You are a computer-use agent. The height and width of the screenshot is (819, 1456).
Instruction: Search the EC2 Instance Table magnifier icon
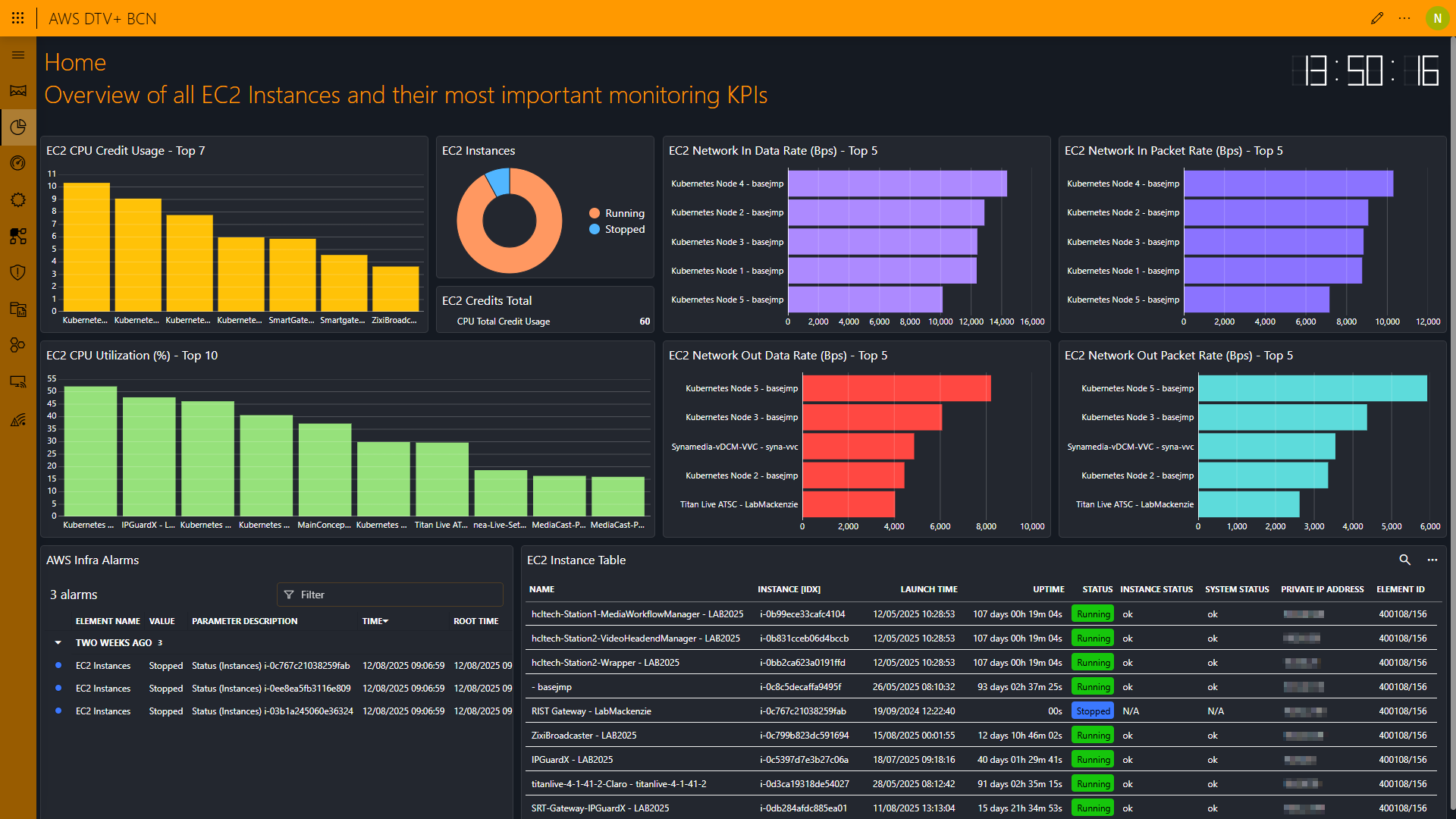click(x=1404, y=560)
